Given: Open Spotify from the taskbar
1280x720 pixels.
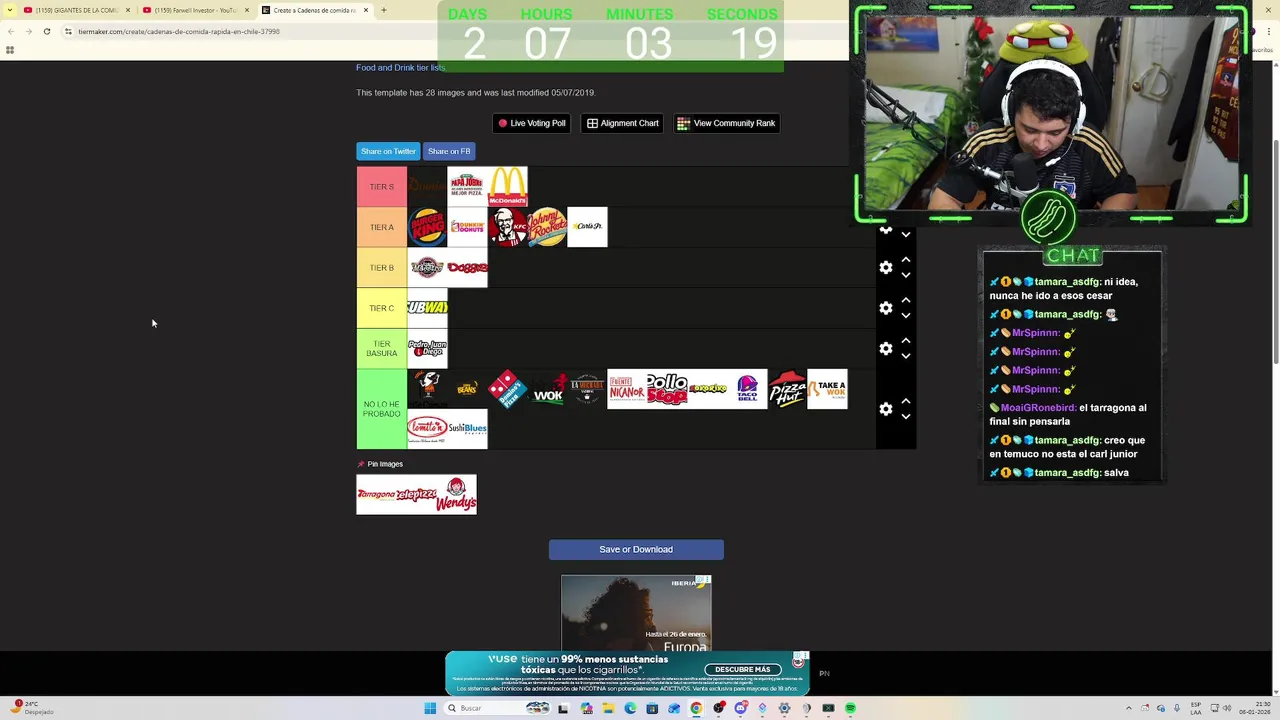Looking at the screenshot, I should 850,708.
